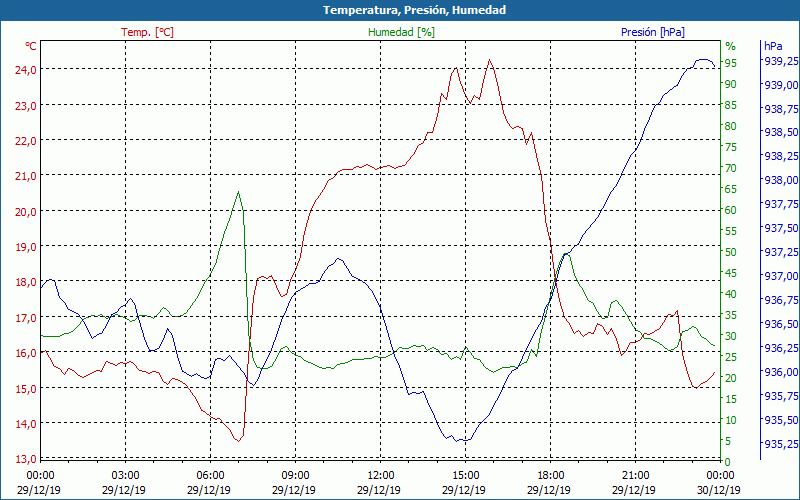800x500 pixels.
Task: Click the '60' humidity tick label
Action: click(731, 210)
